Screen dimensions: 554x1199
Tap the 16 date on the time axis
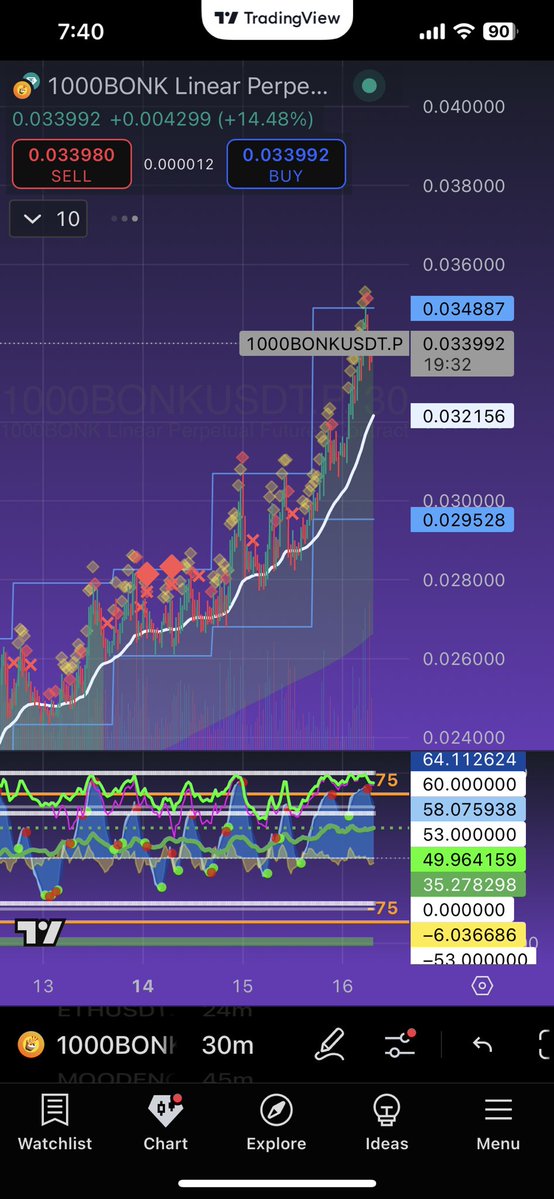(x=342, y=986)
